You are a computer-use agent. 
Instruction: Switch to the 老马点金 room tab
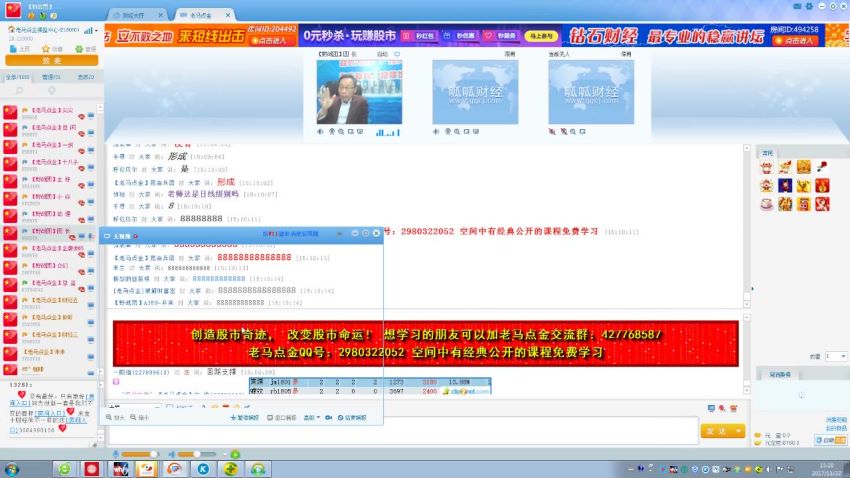203,15
